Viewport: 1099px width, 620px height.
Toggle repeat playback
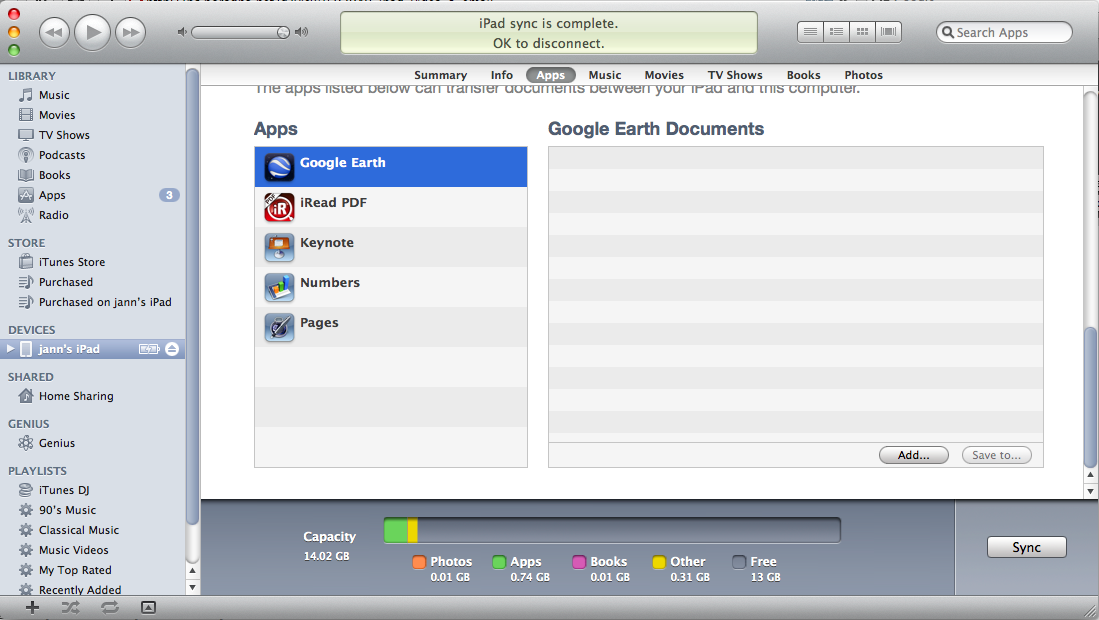[110, 607]
